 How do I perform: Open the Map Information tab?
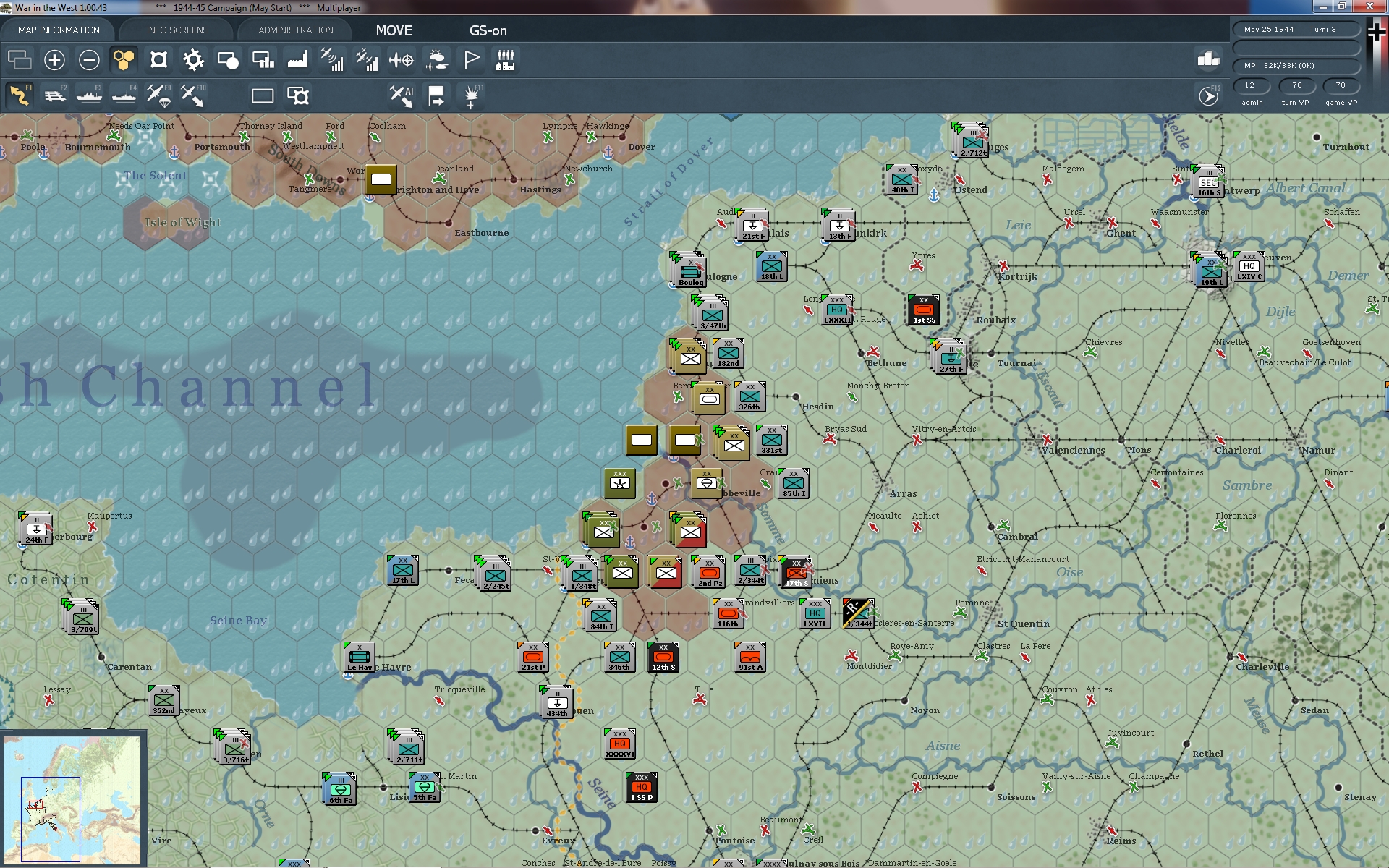click(59, 30)
